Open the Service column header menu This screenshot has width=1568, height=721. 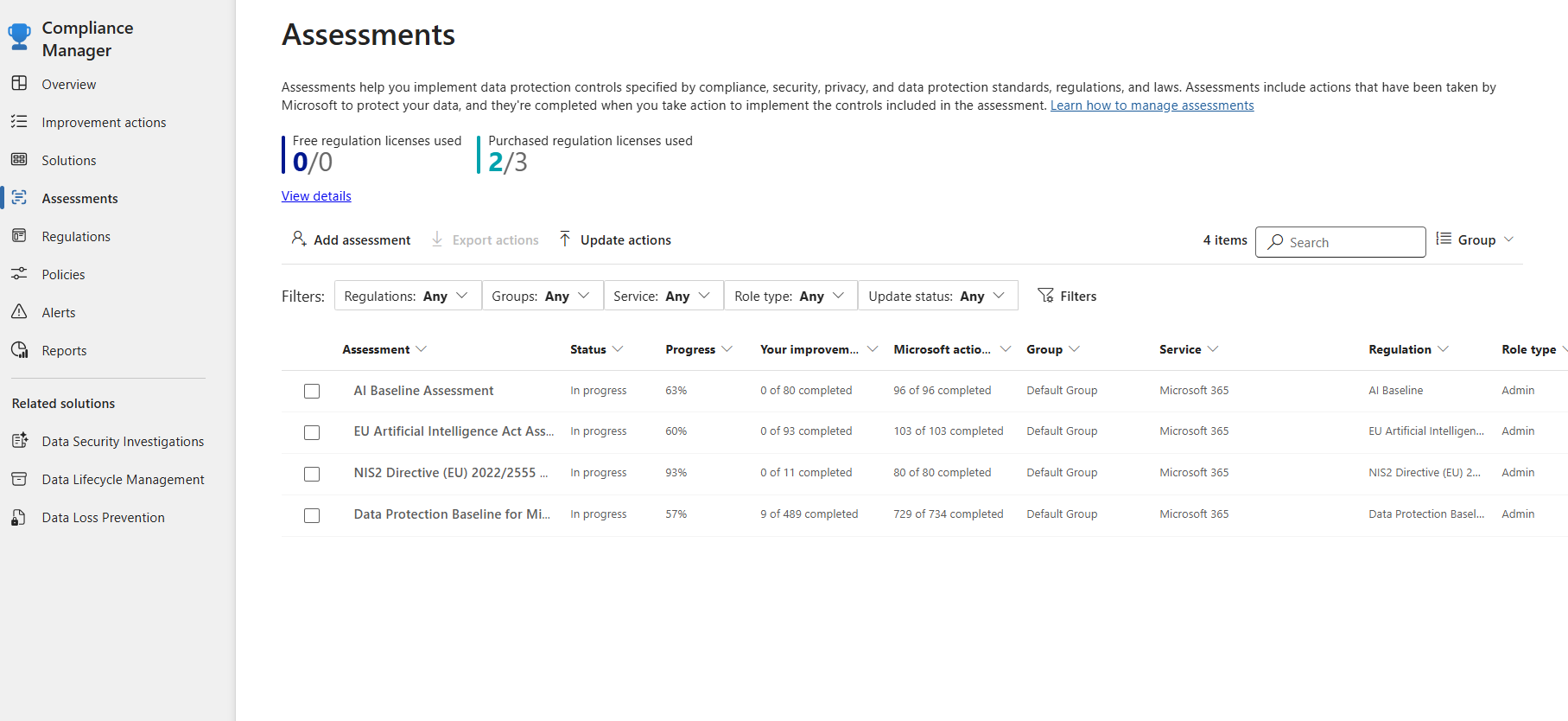1188,349
